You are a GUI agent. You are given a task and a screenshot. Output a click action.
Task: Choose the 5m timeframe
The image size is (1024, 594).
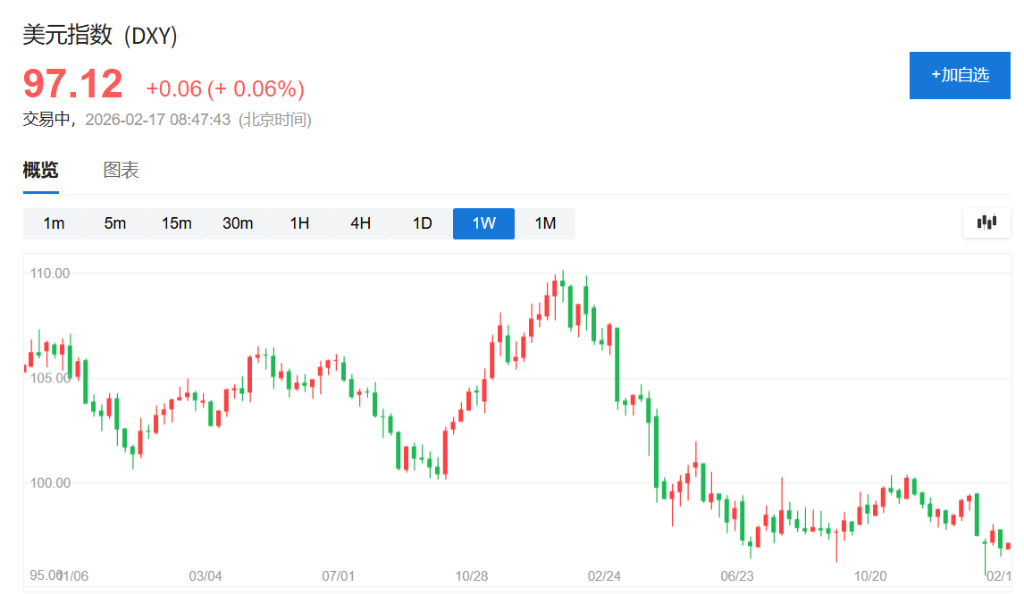[115, 223]
